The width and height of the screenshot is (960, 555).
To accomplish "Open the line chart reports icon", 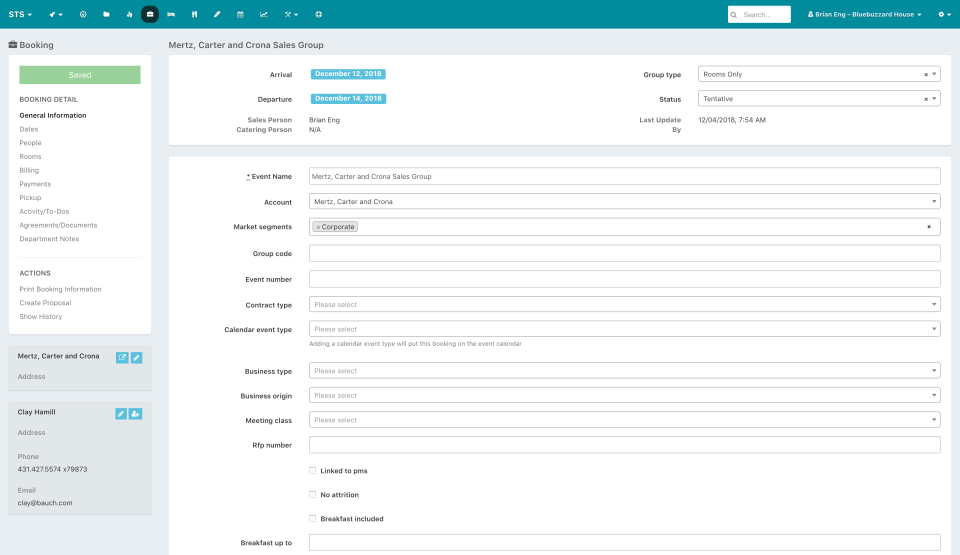I will point(263,14).
